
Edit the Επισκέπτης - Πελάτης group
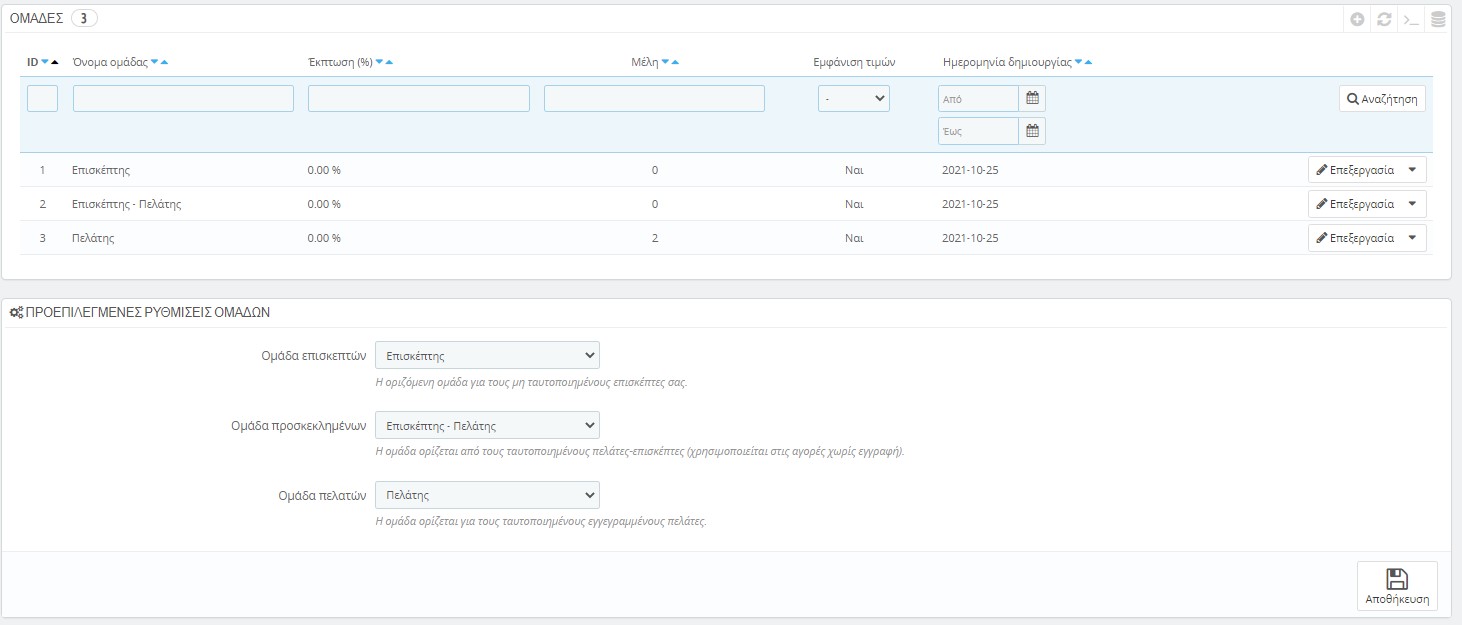tap(1355, 204)
